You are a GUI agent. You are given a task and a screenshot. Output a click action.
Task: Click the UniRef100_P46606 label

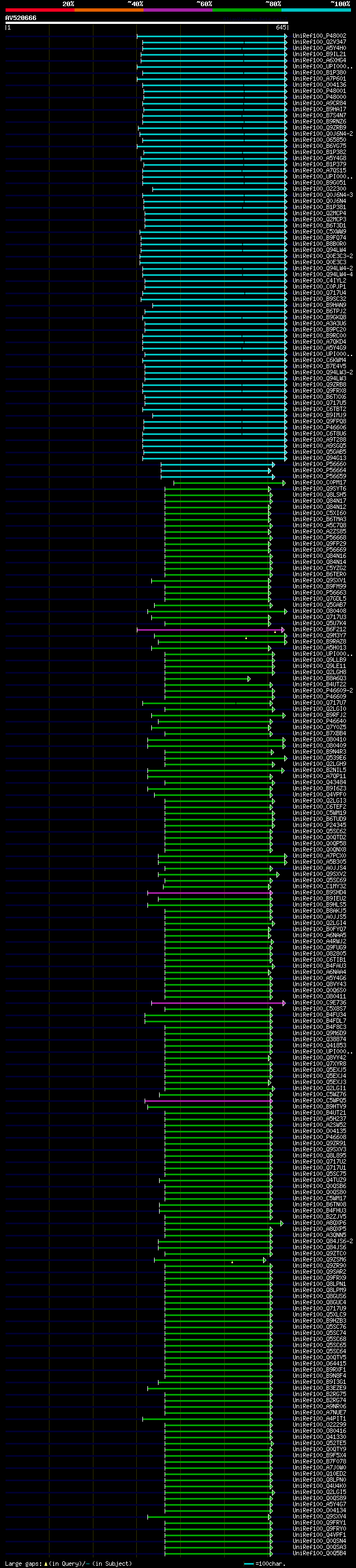point(319,428)
